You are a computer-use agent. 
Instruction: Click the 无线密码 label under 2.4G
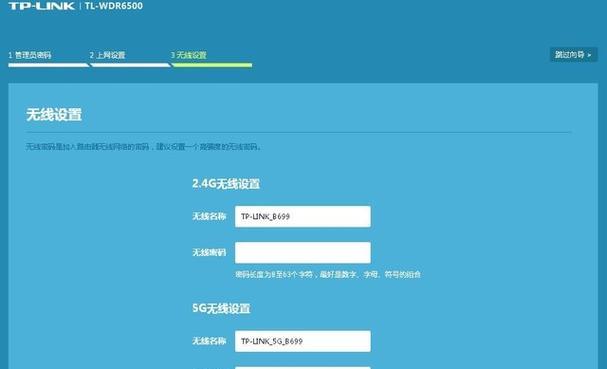[209, 252]
